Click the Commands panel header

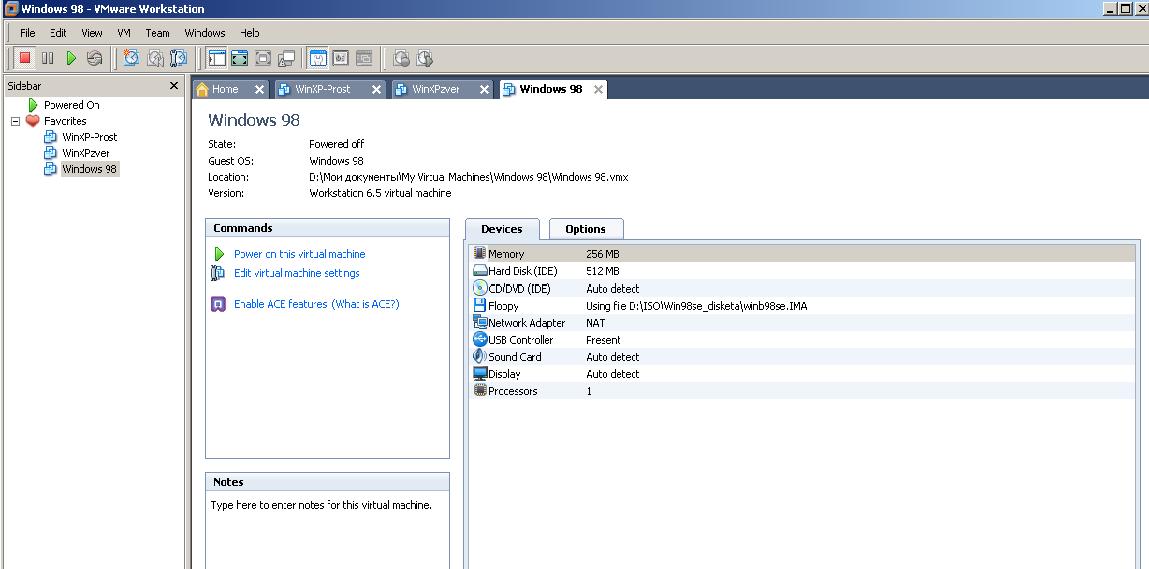(327, 228)
